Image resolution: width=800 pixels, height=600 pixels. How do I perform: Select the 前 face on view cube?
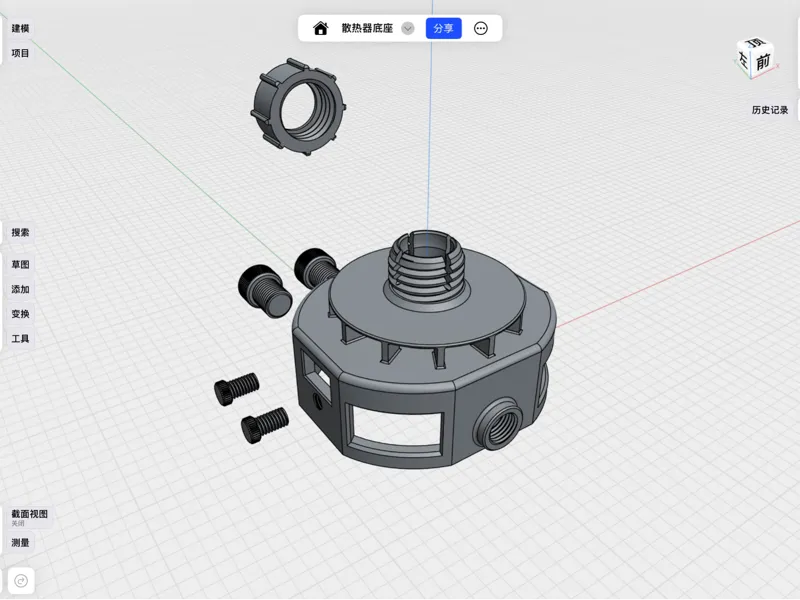pos(762,62)
